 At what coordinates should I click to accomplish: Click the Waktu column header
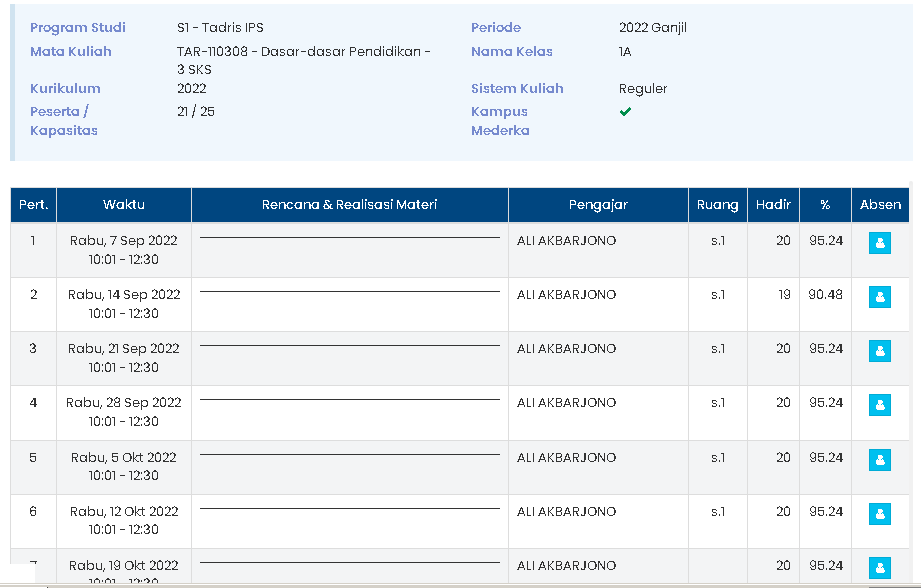[x=124, y=205]
